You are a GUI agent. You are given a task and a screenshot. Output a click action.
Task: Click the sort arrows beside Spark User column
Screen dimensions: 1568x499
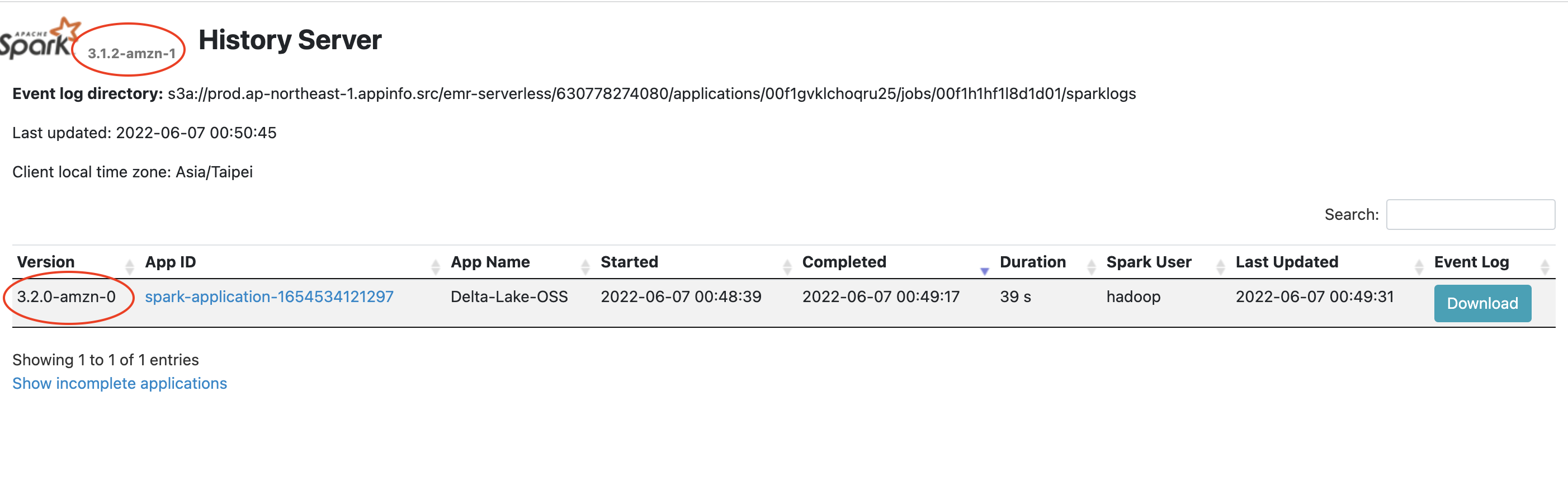[1220, 266]
